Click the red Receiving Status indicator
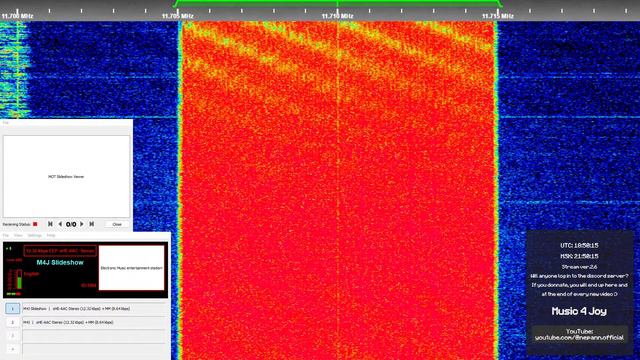 pos(35,224)
